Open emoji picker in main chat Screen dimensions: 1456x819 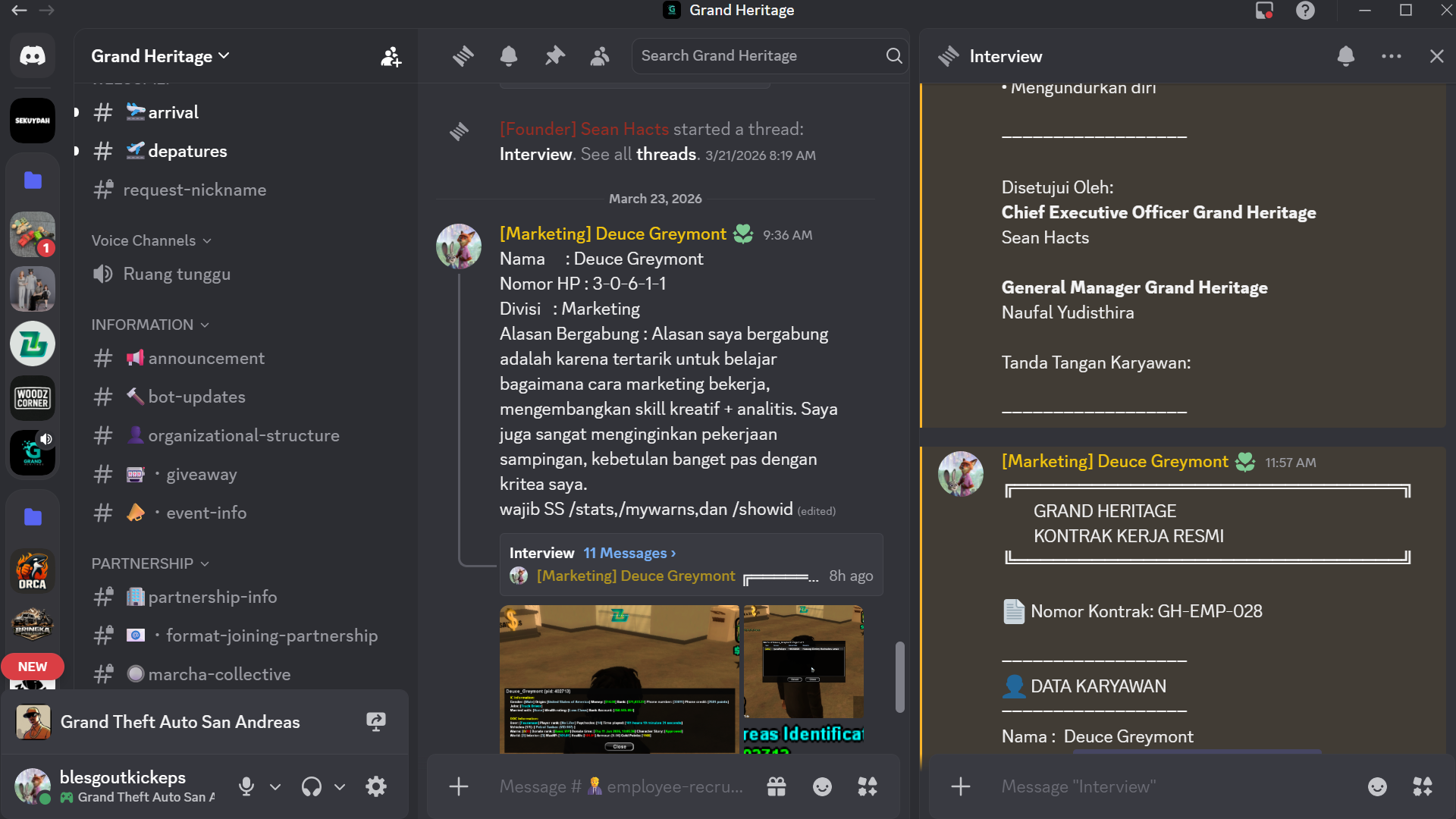pos(822,786)
